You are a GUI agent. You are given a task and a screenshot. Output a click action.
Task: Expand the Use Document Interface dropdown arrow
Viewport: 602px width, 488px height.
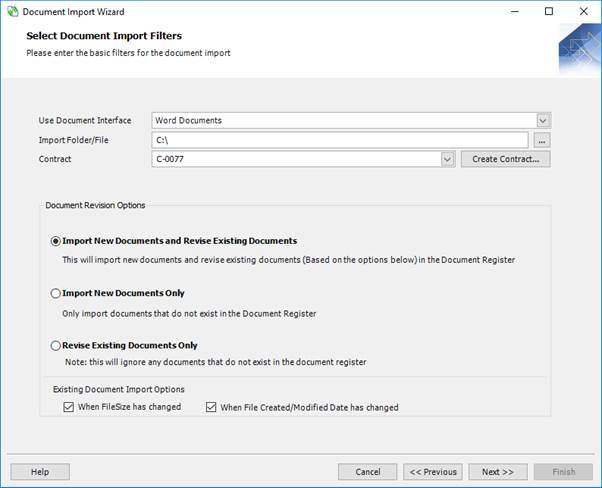click(543, 121)
